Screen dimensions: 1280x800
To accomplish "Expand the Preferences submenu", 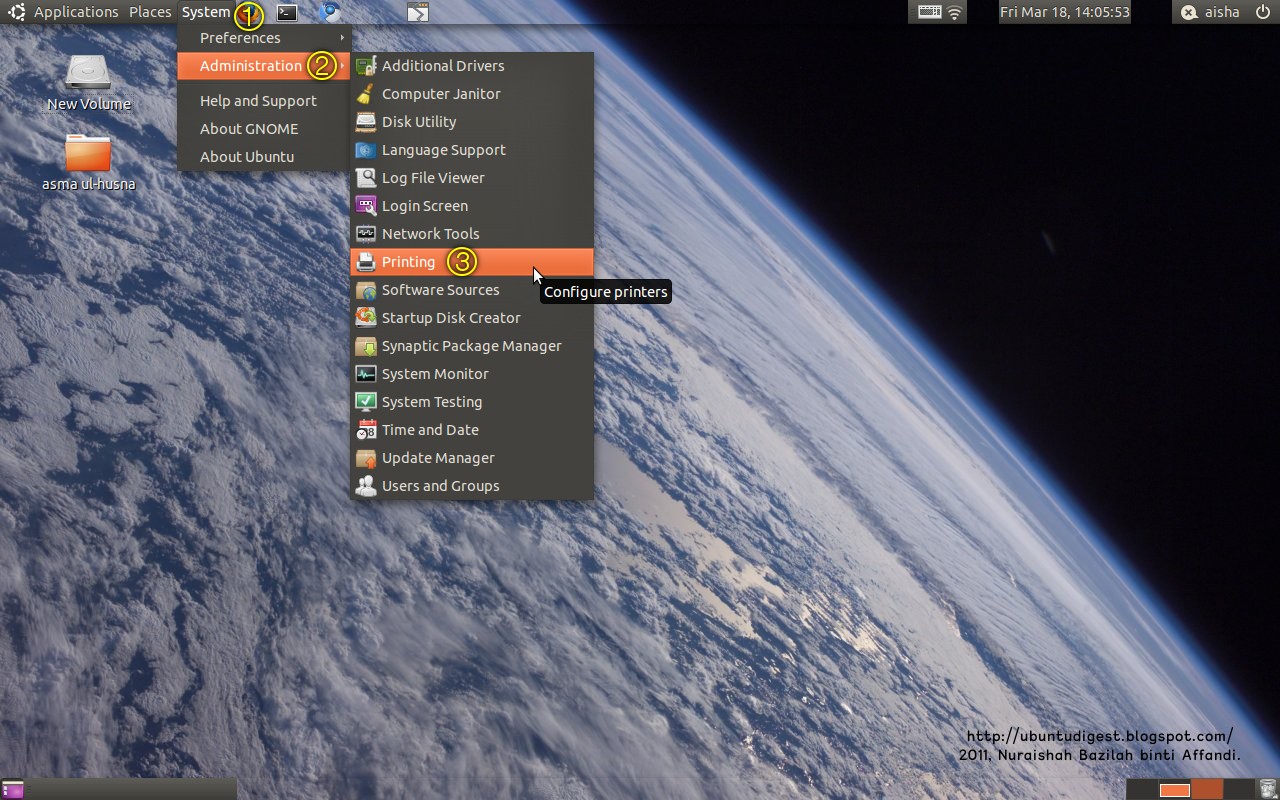I will (264, 38).
